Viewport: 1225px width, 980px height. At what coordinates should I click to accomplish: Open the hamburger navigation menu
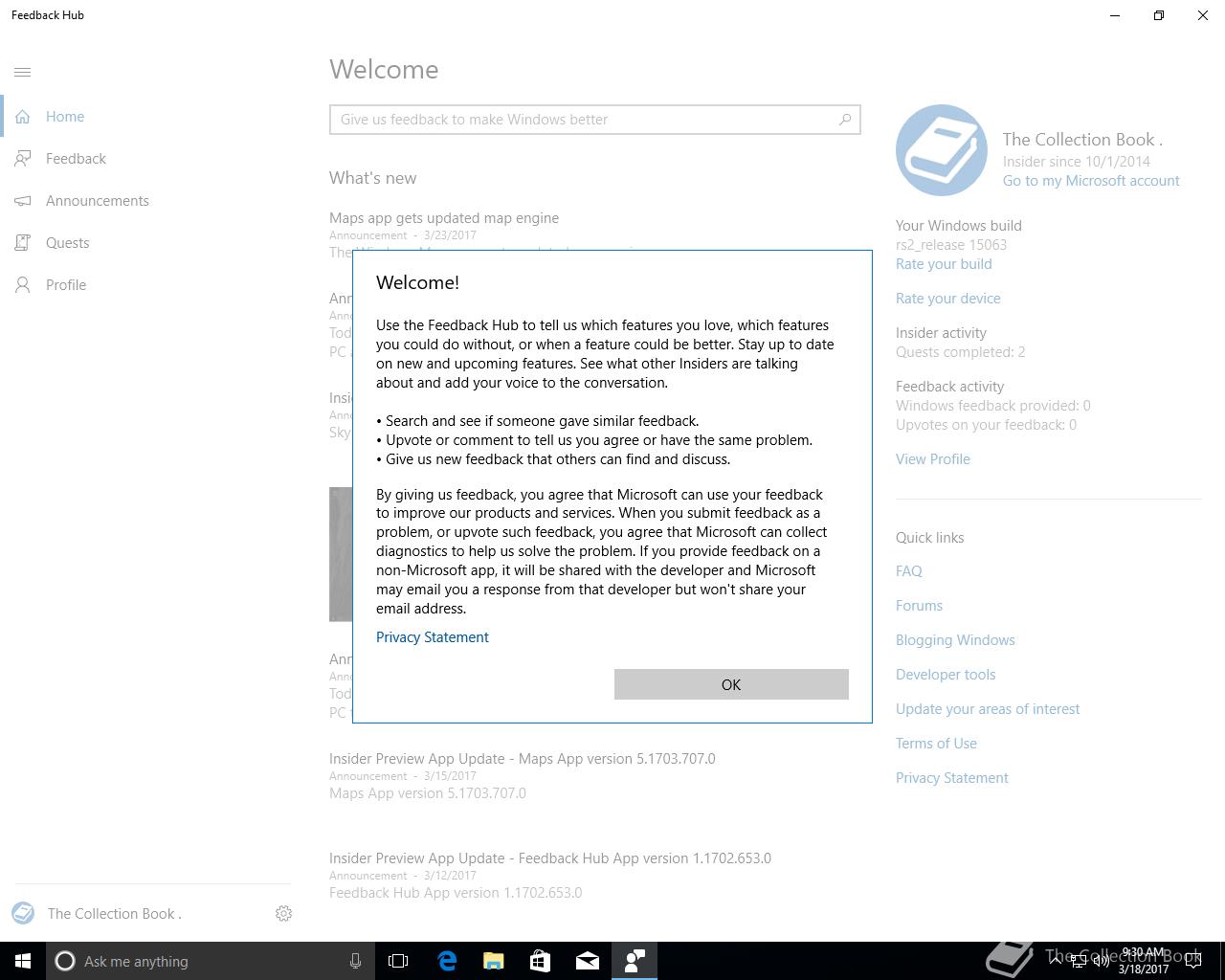23,72
